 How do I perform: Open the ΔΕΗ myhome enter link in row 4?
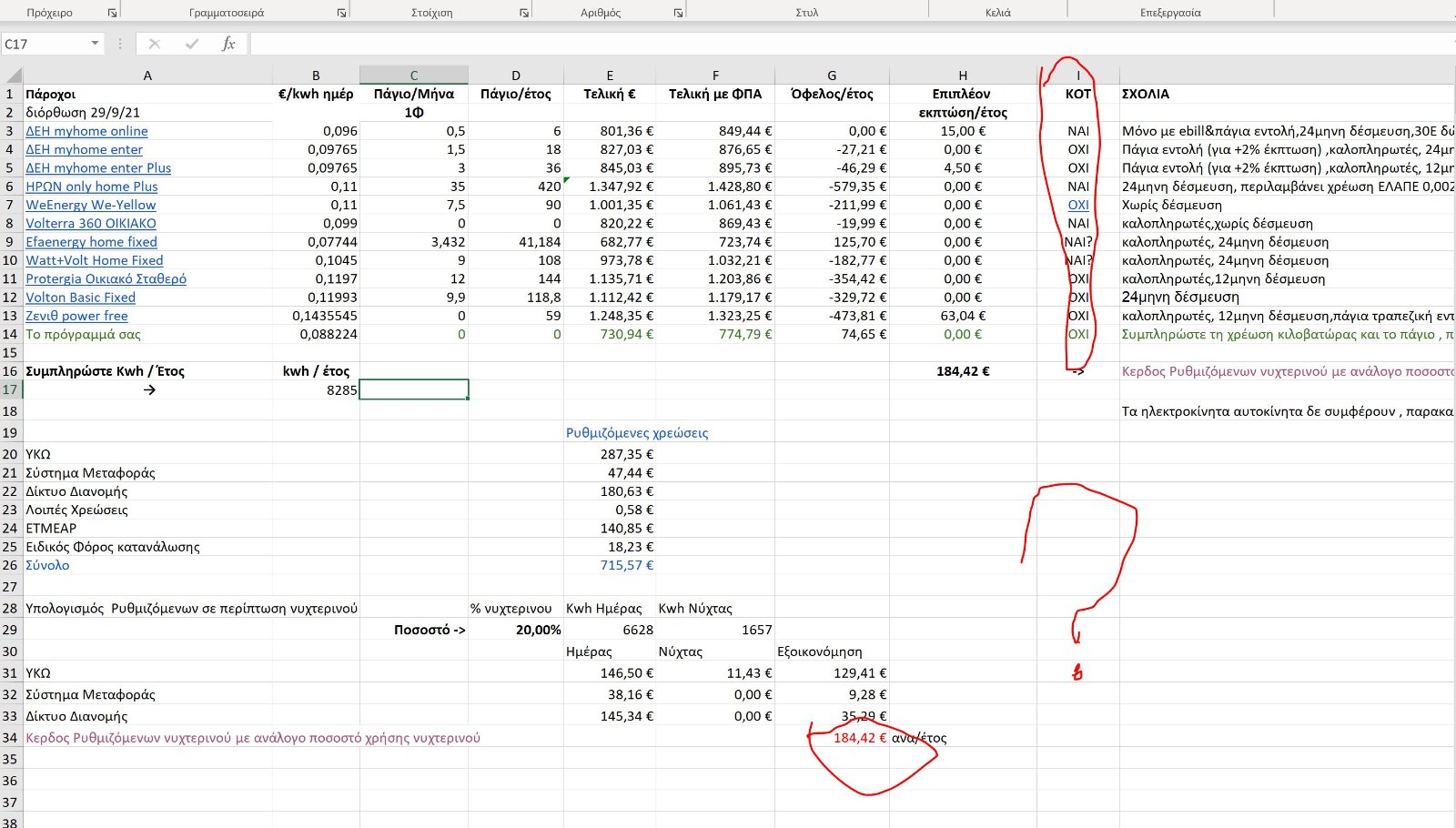pyautogui.click(x=84, y=149)
